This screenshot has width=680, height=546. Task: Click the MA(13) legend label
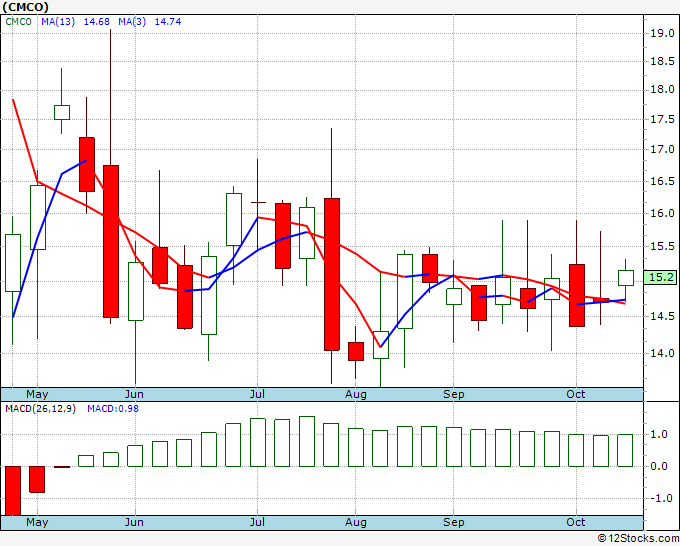click(x=58, y=22)
